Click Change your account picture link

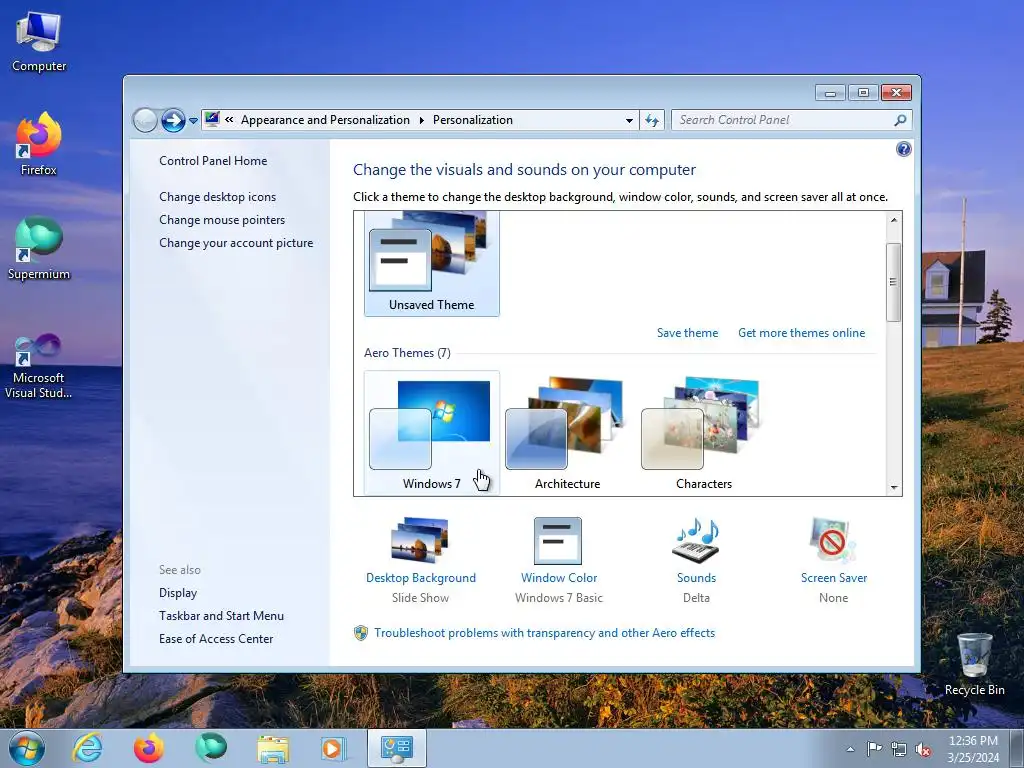236,243
